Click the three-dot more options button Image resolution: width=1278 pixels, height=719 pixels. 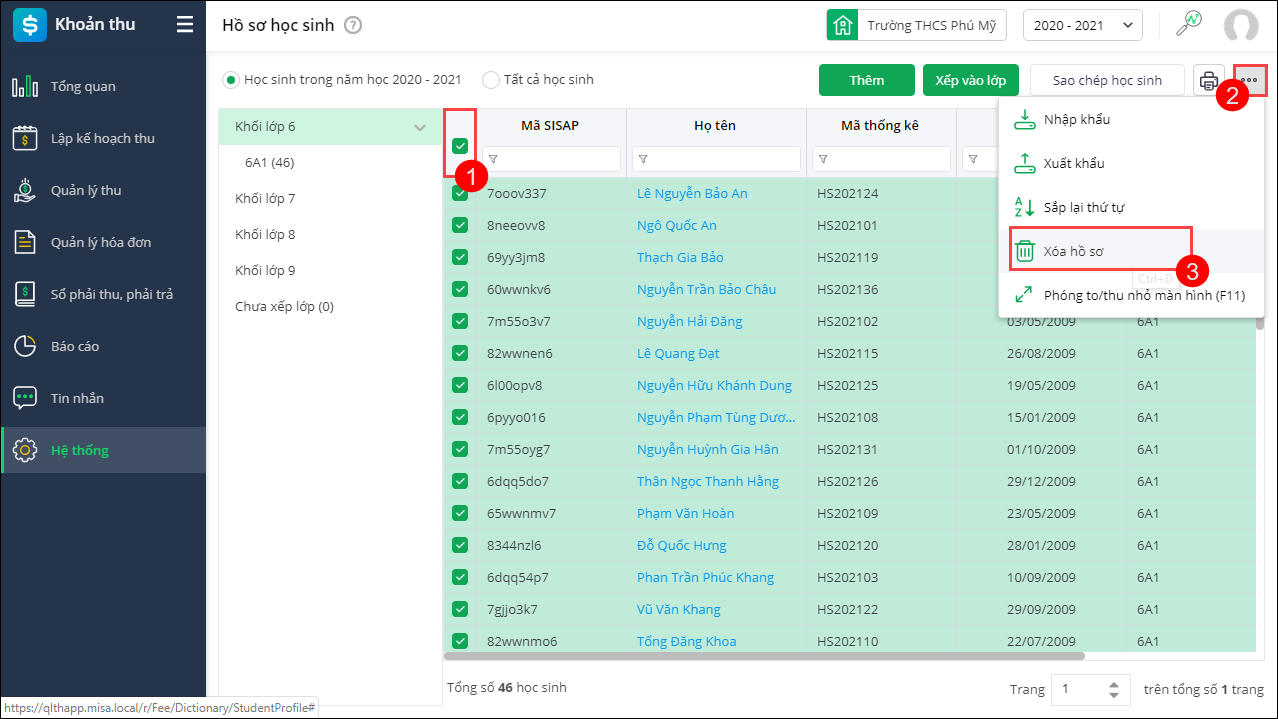click(1249, 80)
